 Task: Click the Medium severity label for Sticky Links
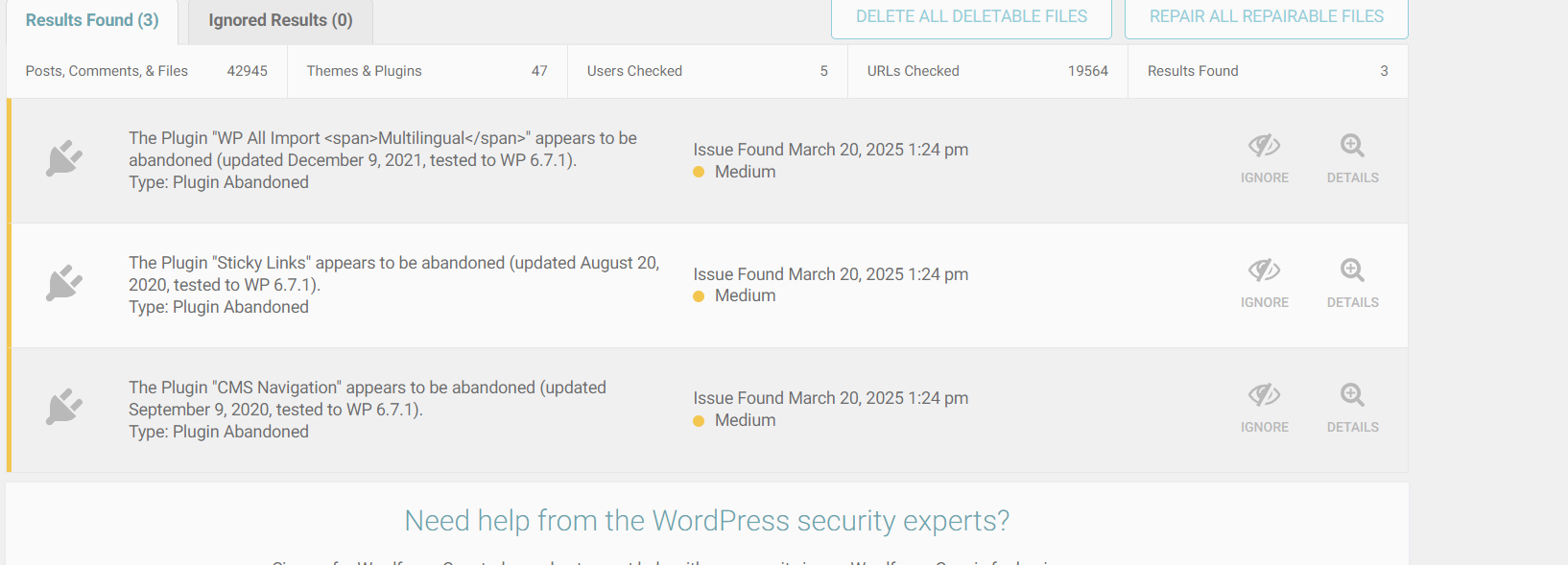point(745,295)
